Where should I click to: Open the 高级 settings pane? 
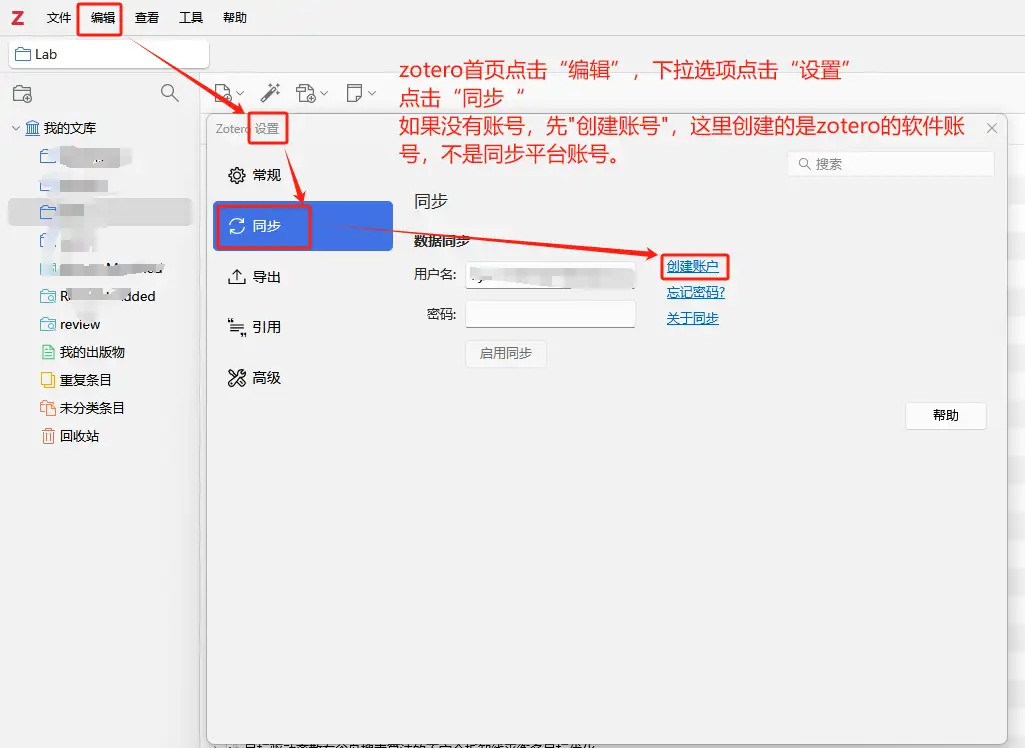pyautogui.click(x=303, y=378)
